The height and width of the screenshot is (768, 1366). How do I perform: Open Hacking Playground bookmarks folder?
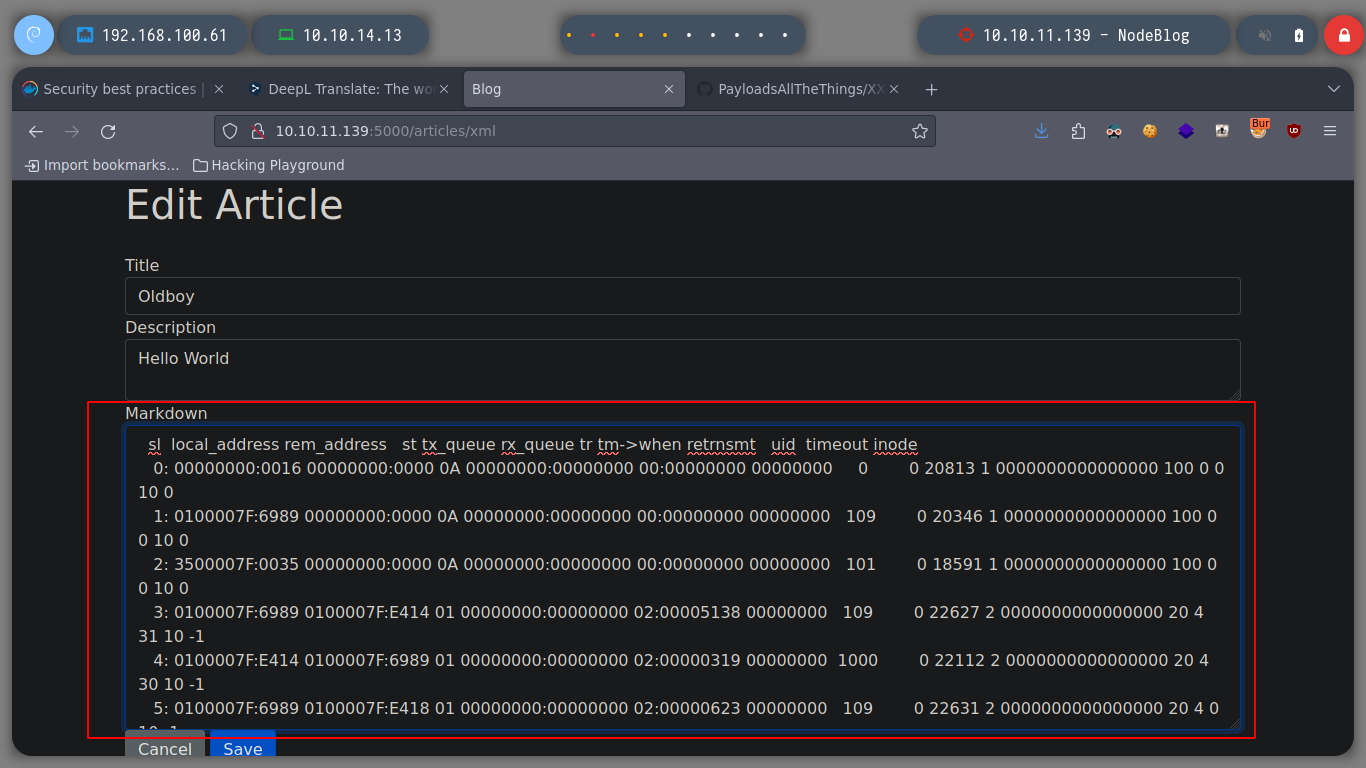click(x=268, y=165)
